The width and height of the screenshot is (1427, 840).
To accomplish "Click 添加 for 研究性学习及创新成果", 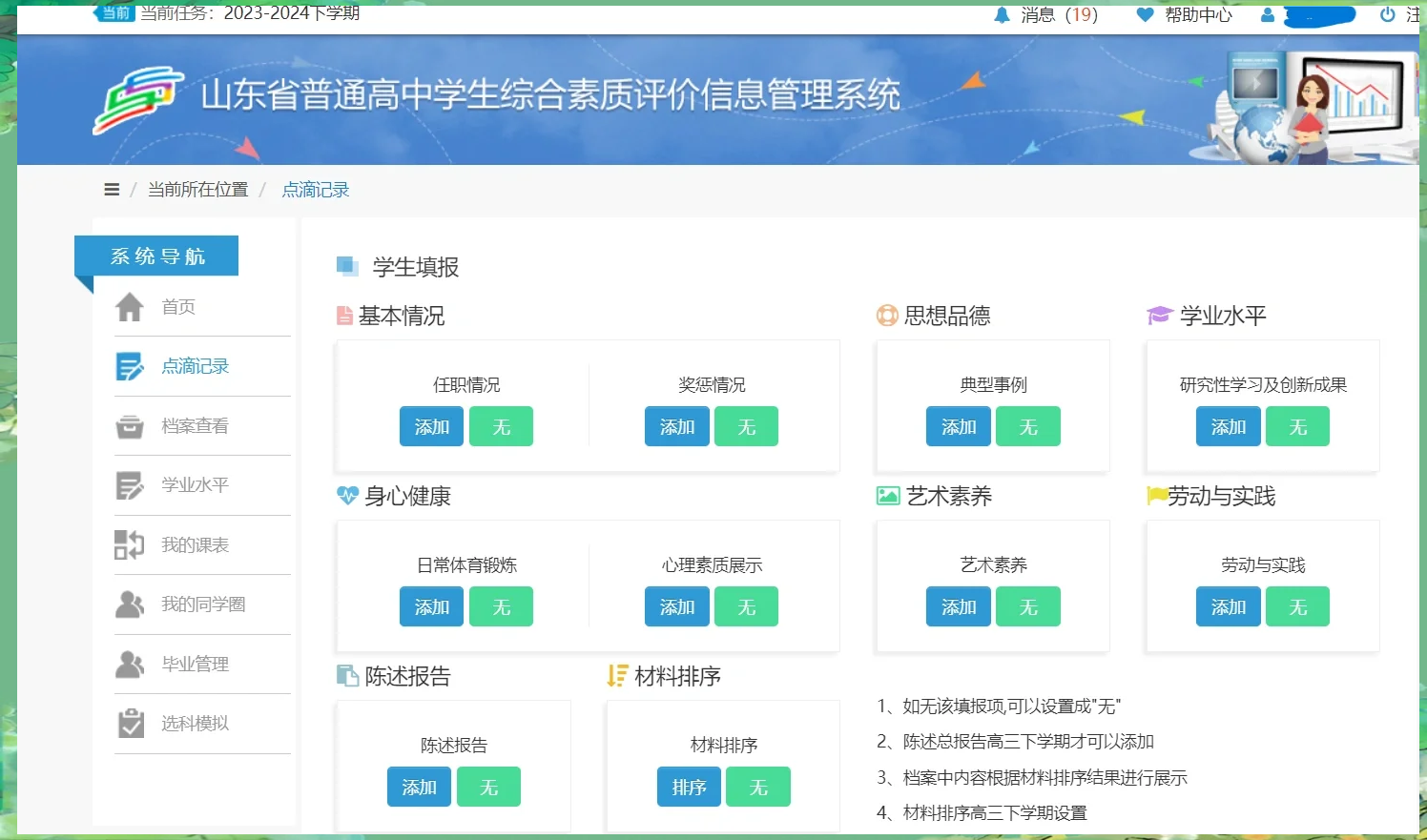I will point(1228,427).
